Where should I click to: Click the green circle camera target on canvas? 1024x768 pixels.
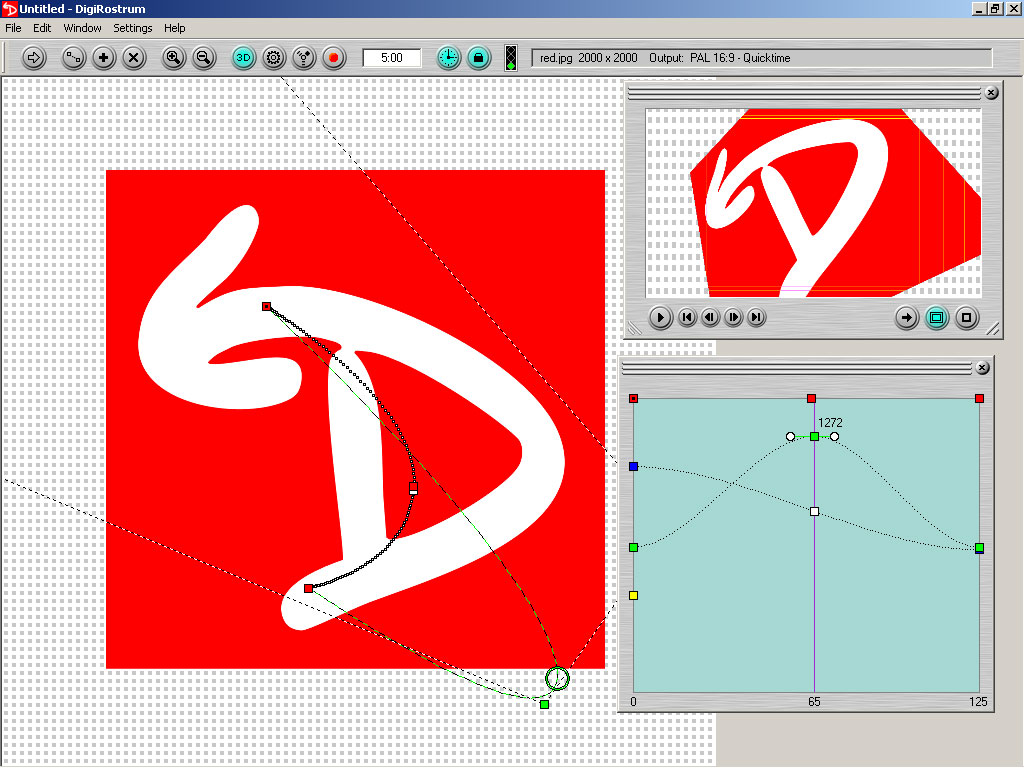(557, 679)
